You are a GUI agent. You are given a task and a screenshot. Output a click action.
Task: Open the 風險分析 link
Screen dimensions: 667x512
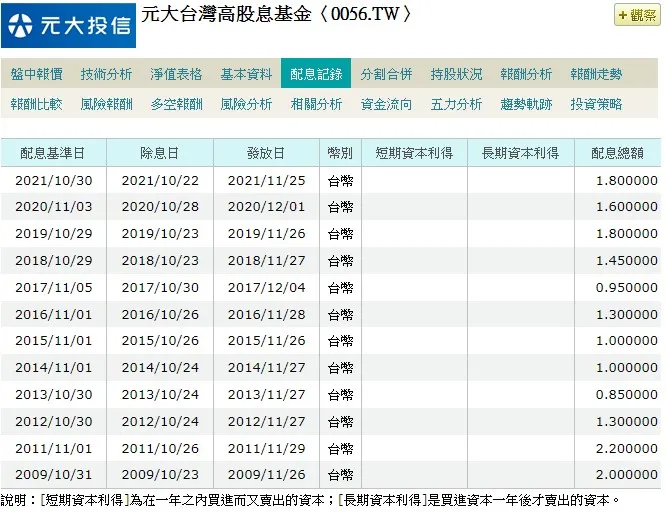click(246, 104)
